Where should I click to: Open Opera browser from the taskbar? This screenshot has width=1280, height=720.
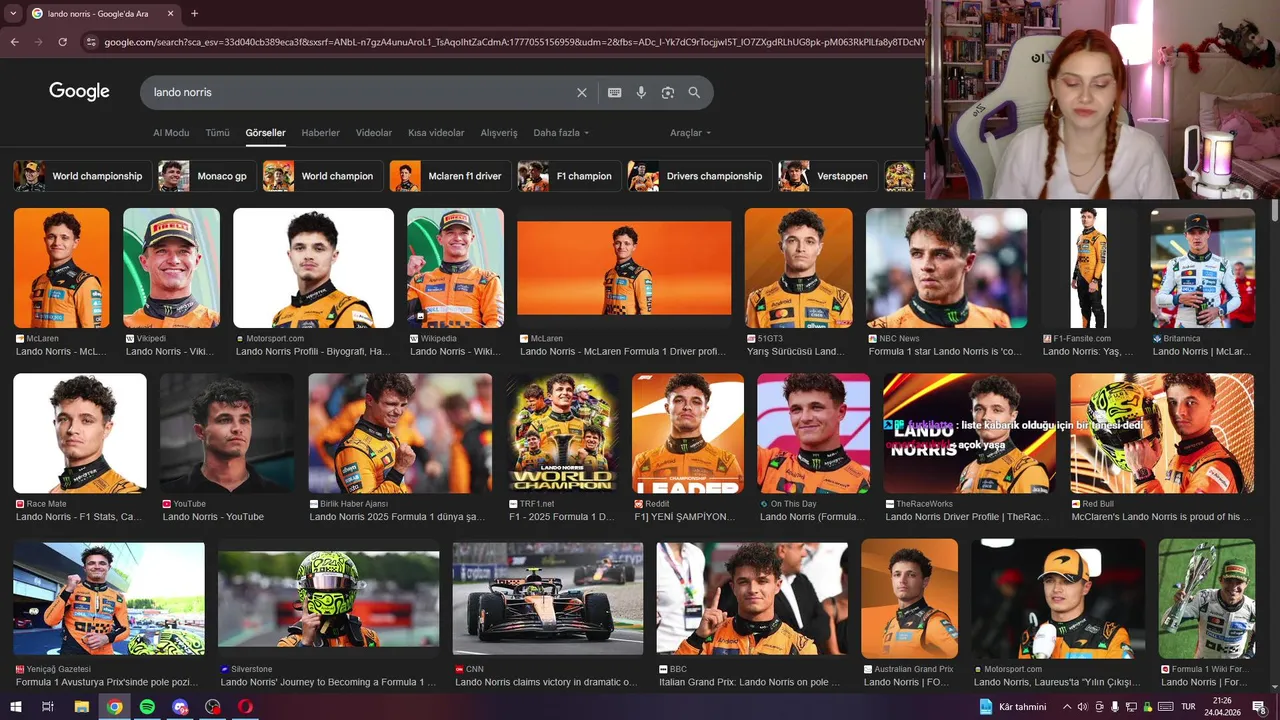[246, 707]
